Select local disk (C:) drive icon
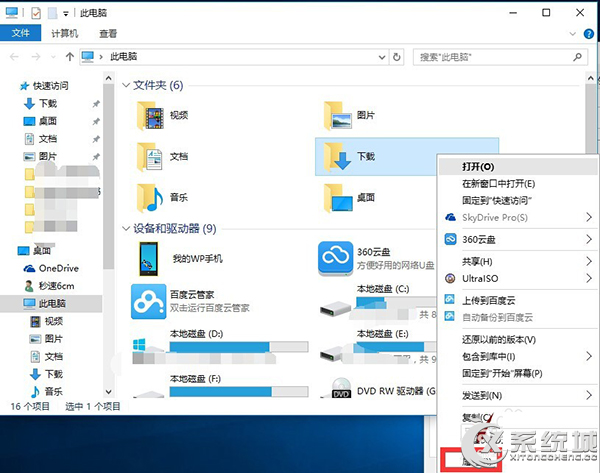600x473 pixels. [x=336, y=308]
